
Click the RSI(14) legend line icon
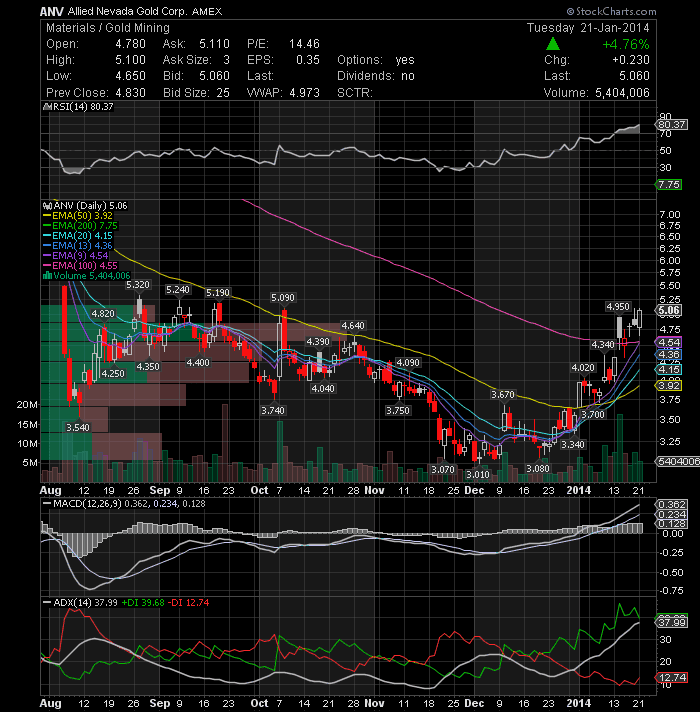click(x=47, y=107)
